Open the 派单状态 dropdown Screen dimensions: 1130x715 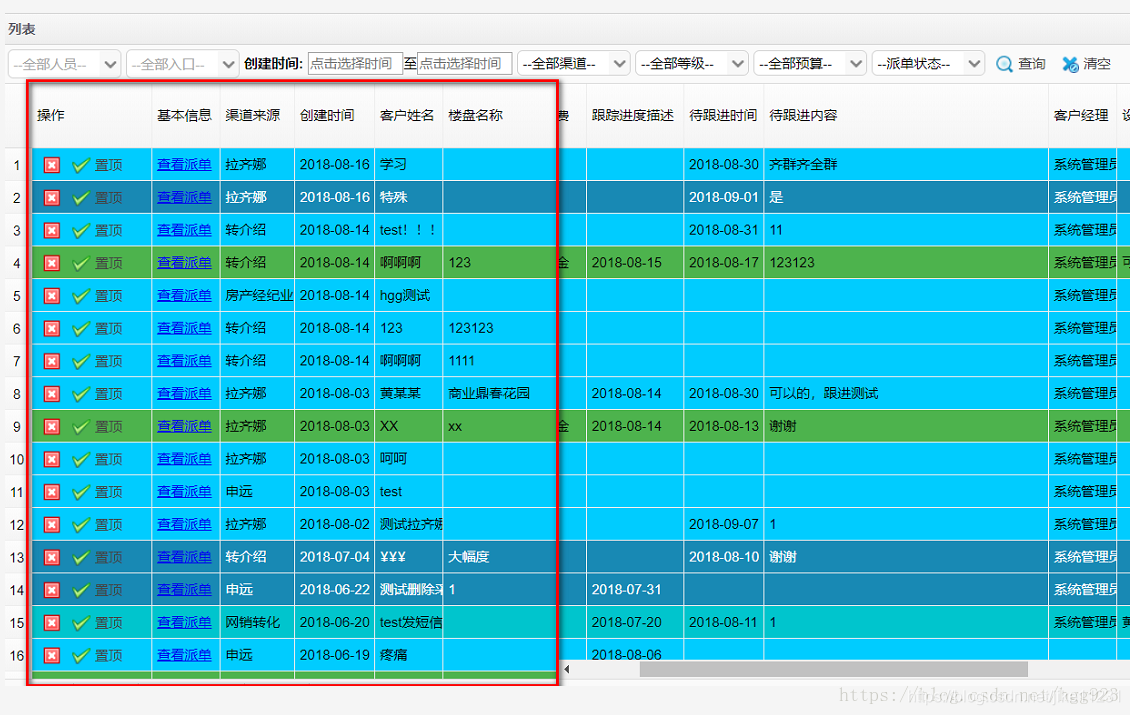click(x=928, y=64)
